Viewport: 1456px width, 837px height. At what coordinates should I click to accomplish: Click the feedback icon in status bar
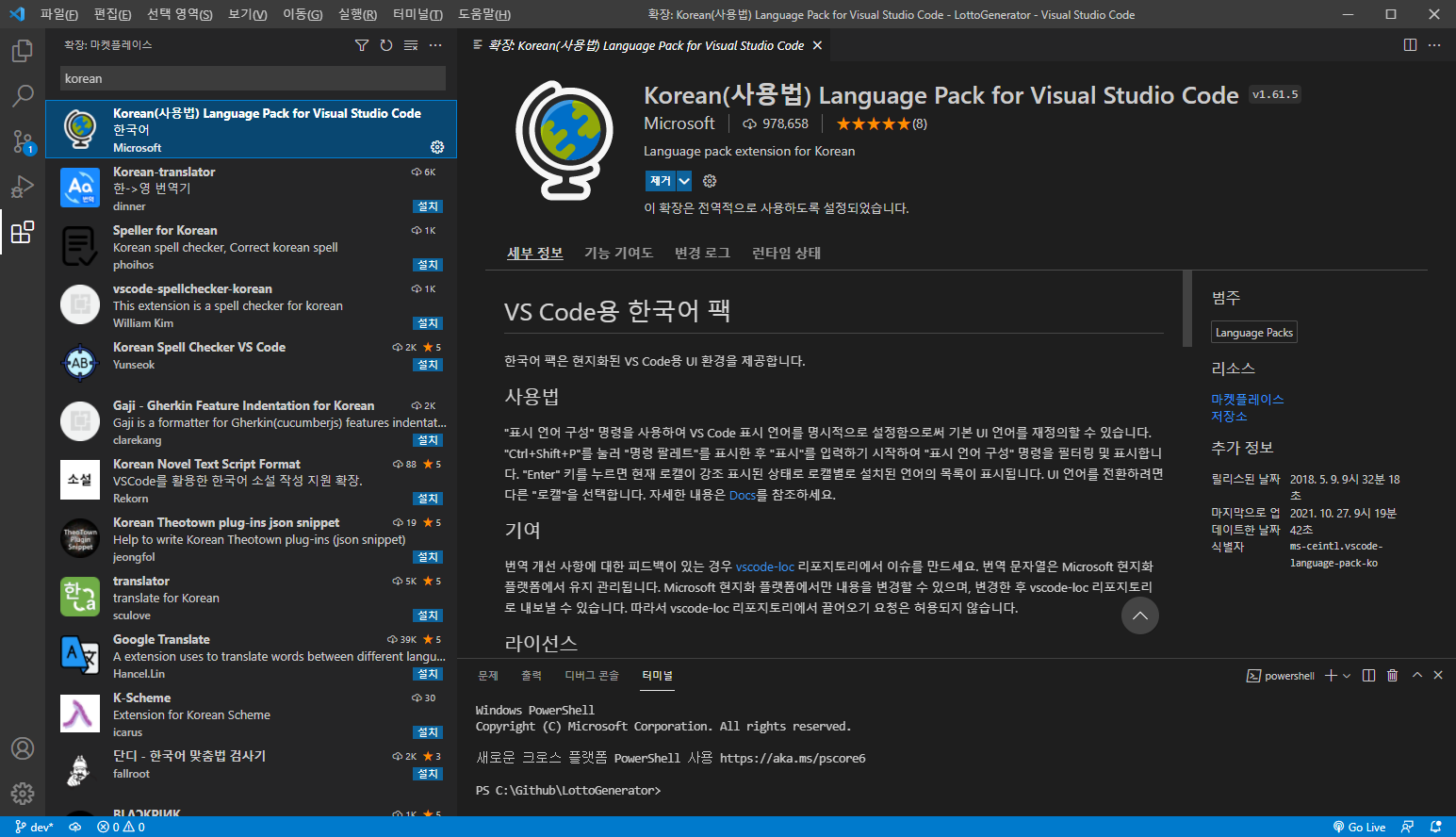1407,827
